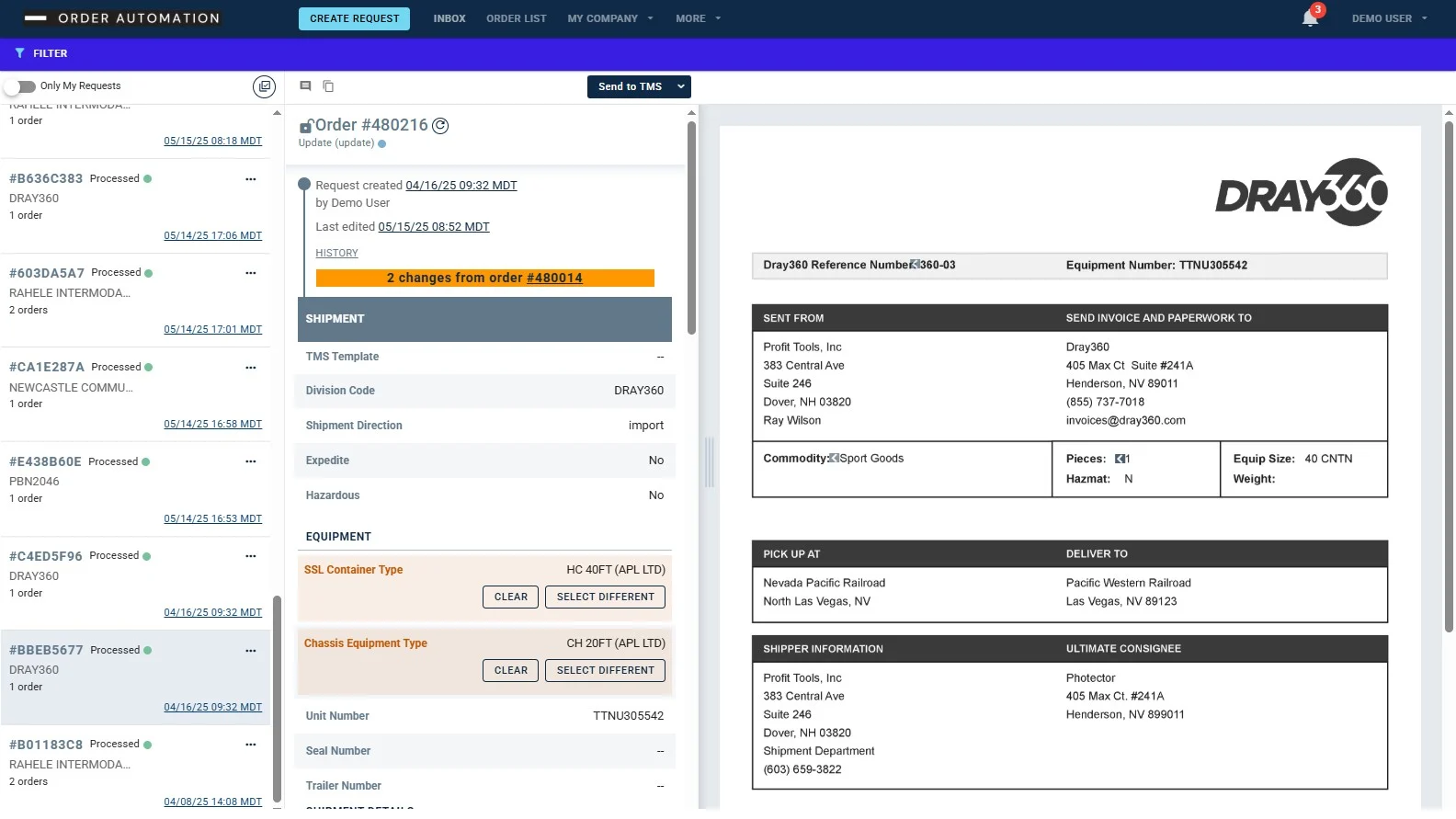Open three-dot menu for #B636C383
1456x819 pixels.
click(x=250, y=179)
